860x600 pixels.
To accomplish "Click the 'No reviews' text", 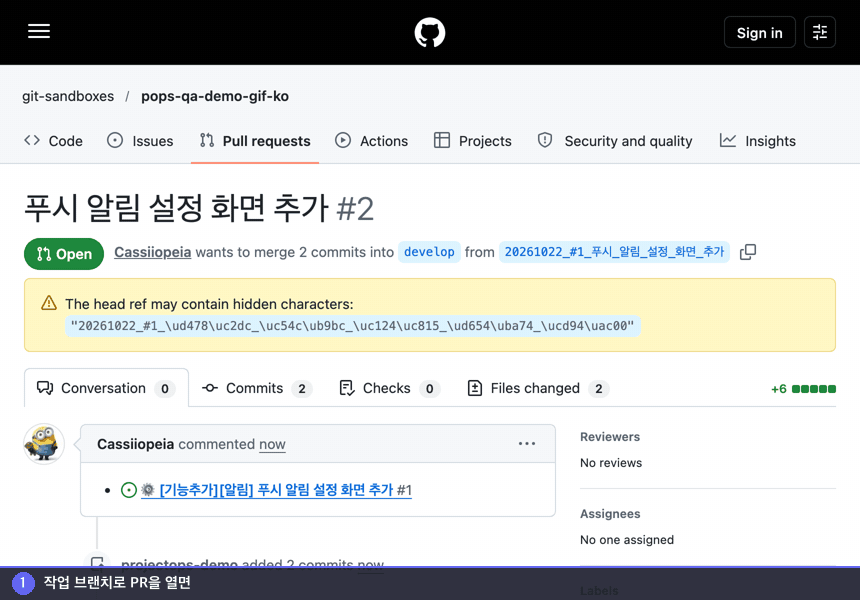I will coord(611,463).
